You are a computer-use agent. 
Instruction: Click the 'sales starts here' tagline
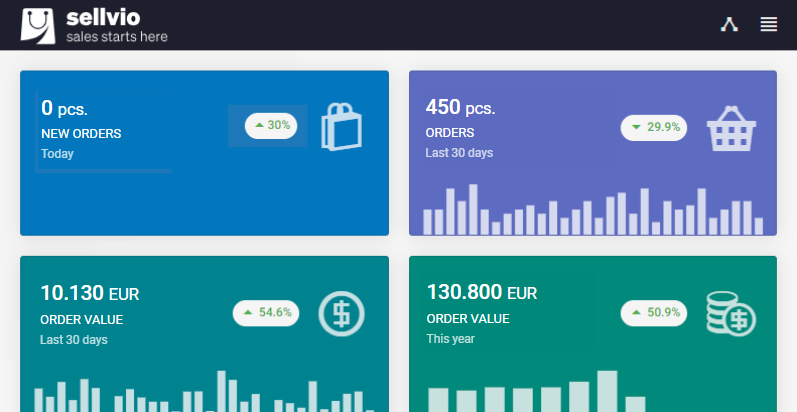pyautogui.click(x=117, y=37)
